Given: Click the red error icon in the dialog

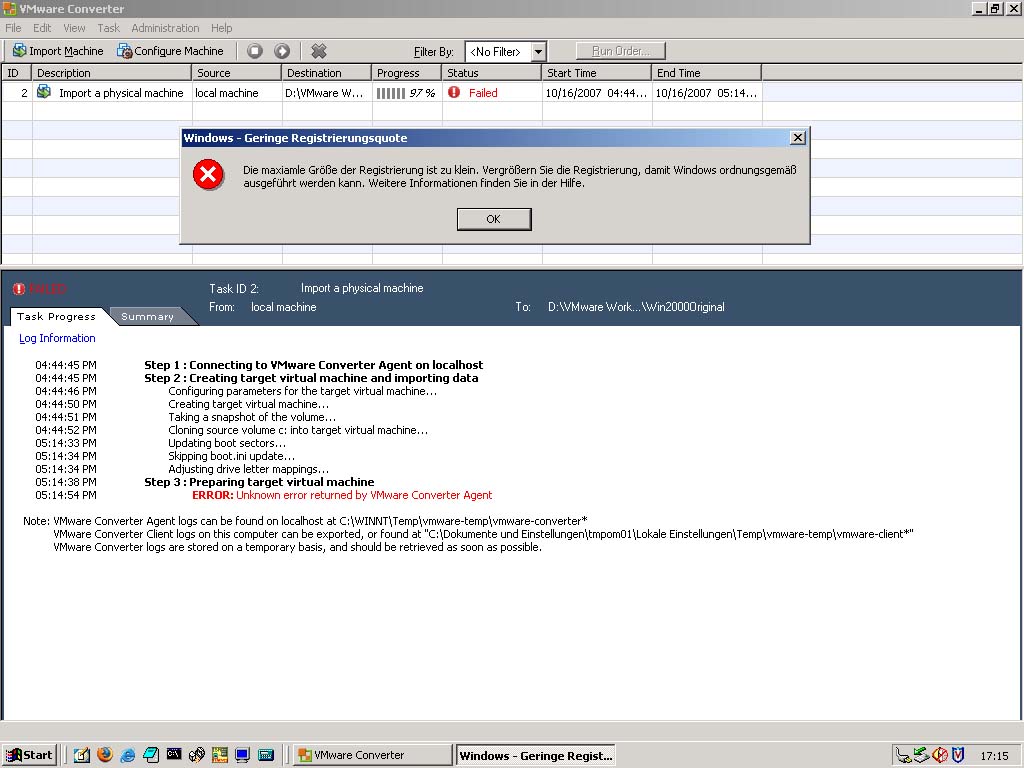Looking at the screenshot, I should [208, 174].
